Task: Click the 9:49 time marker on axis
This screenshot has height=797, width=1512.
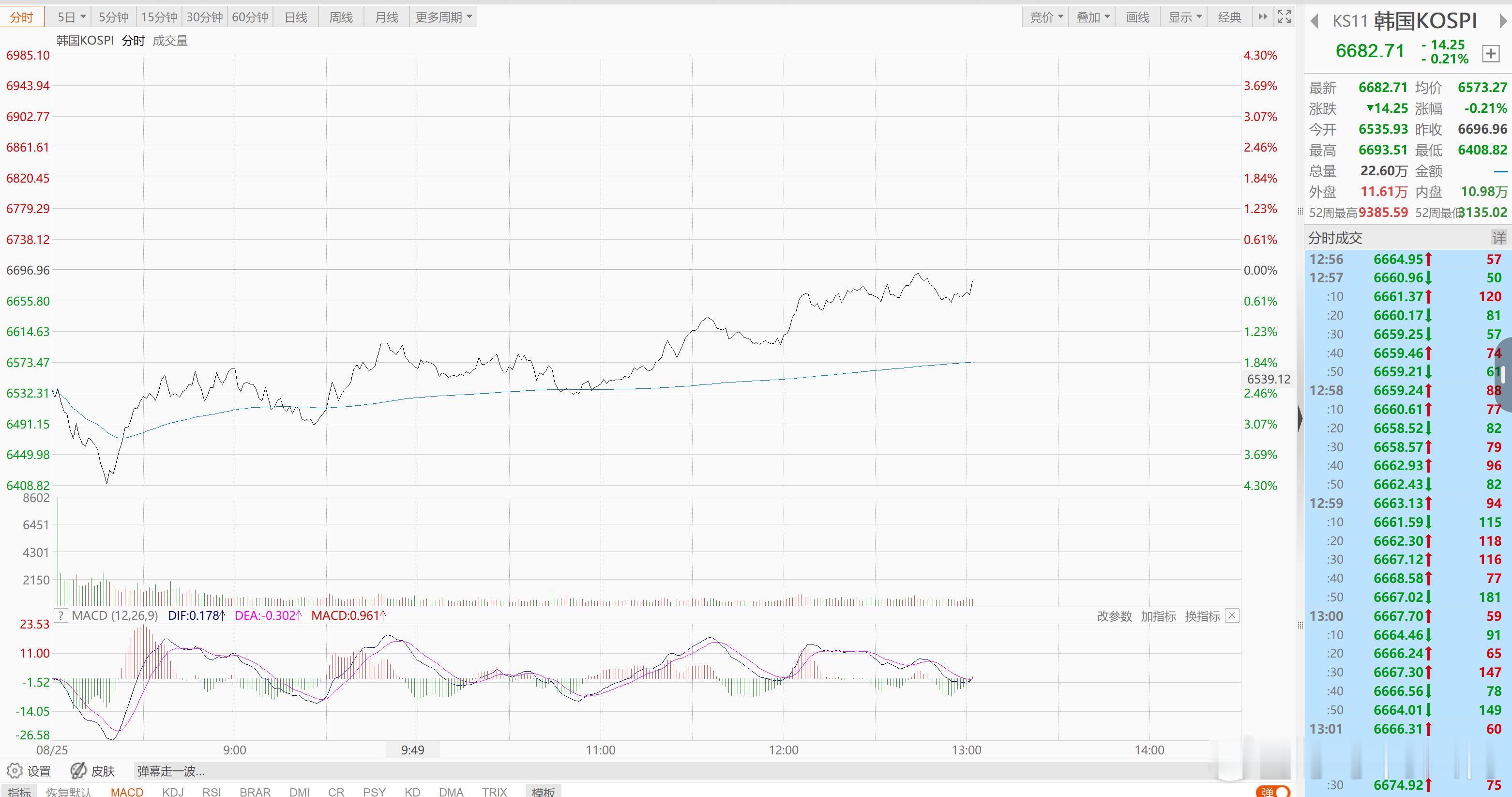Action: coord(413,750)
